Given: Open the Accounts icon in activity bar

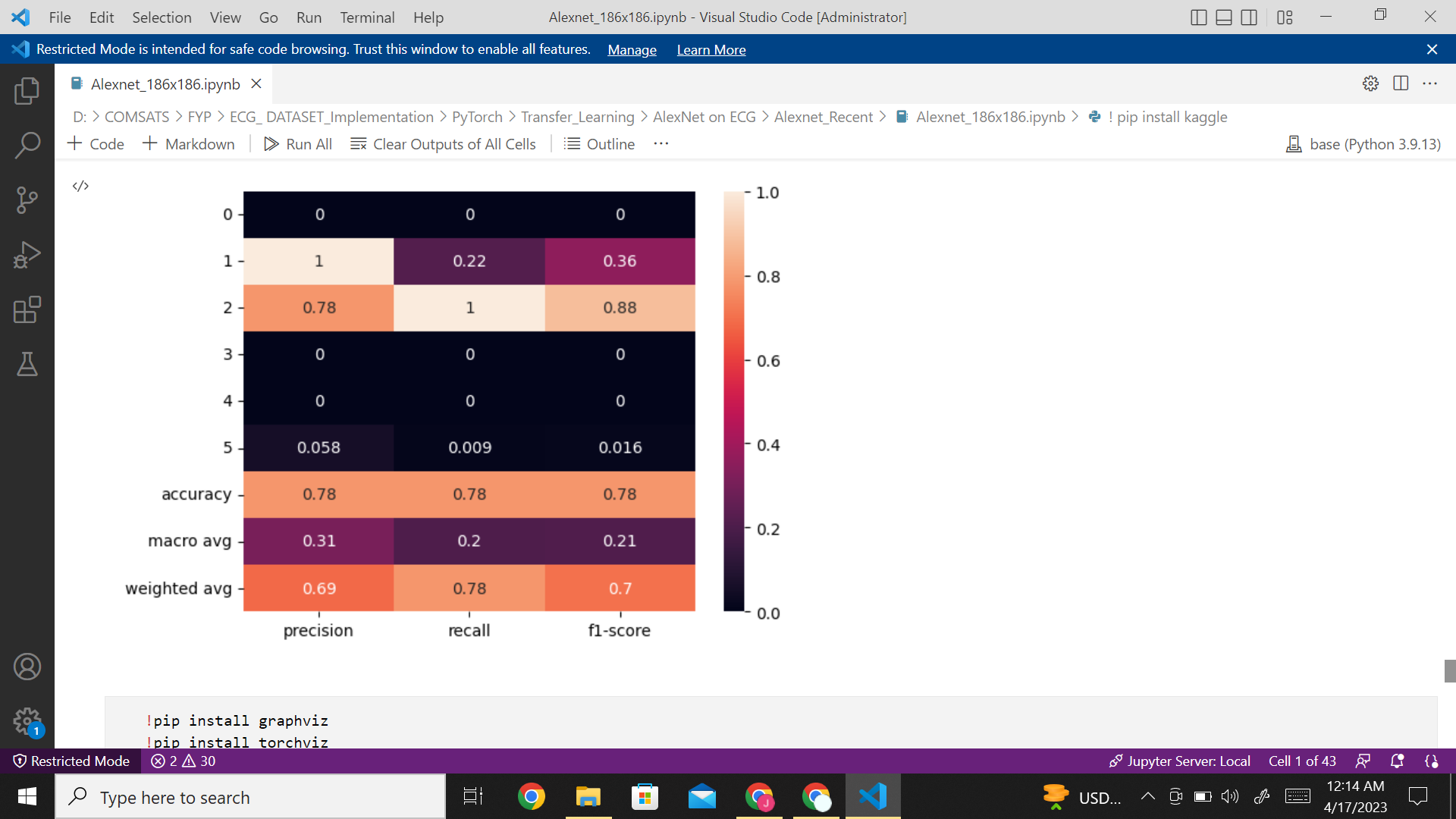Looking at the screenshot, I should 27,667.
